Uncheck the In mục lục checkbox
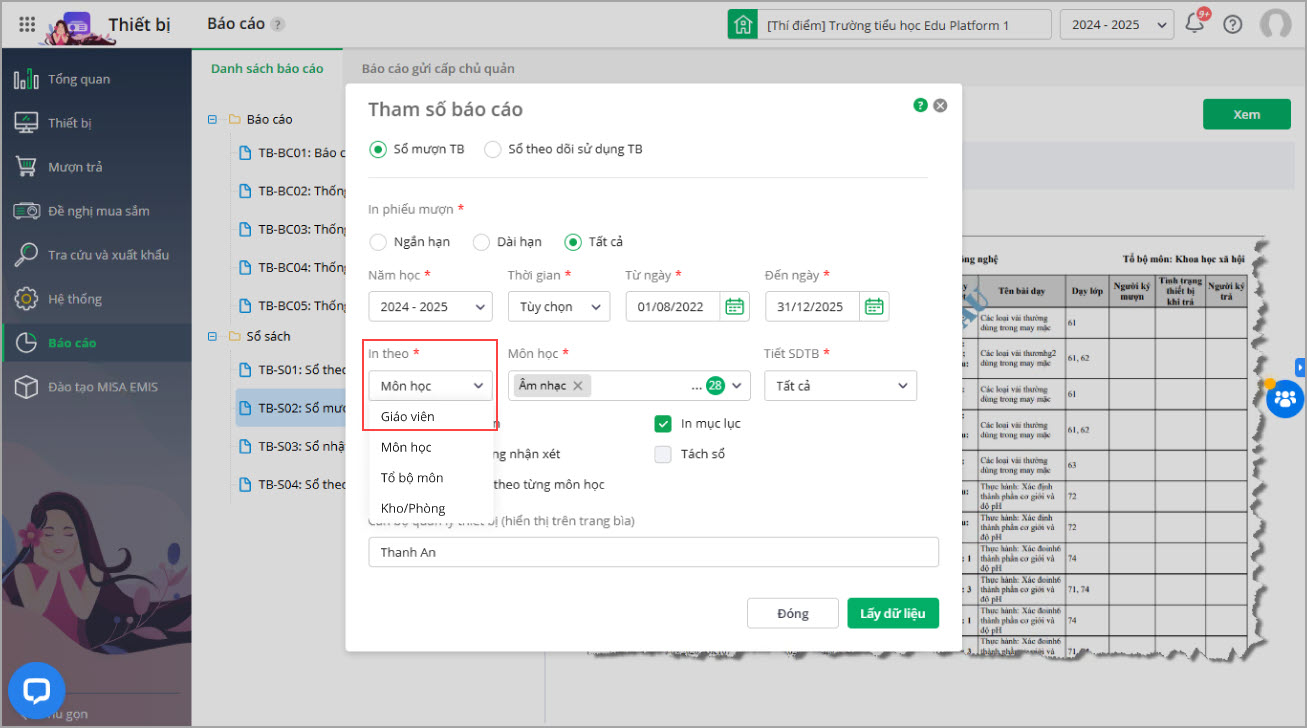This screenshot has height=728, width=1307. pos(663,424)
